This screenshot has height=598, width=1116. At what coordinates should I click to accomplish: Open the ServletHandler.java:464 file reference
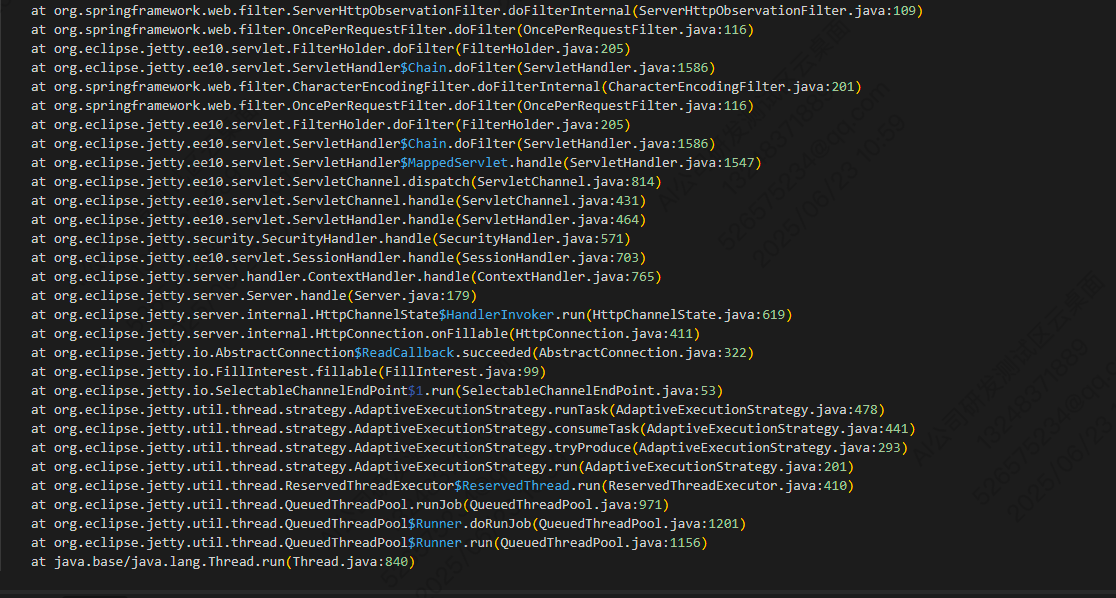coord(550,220)
